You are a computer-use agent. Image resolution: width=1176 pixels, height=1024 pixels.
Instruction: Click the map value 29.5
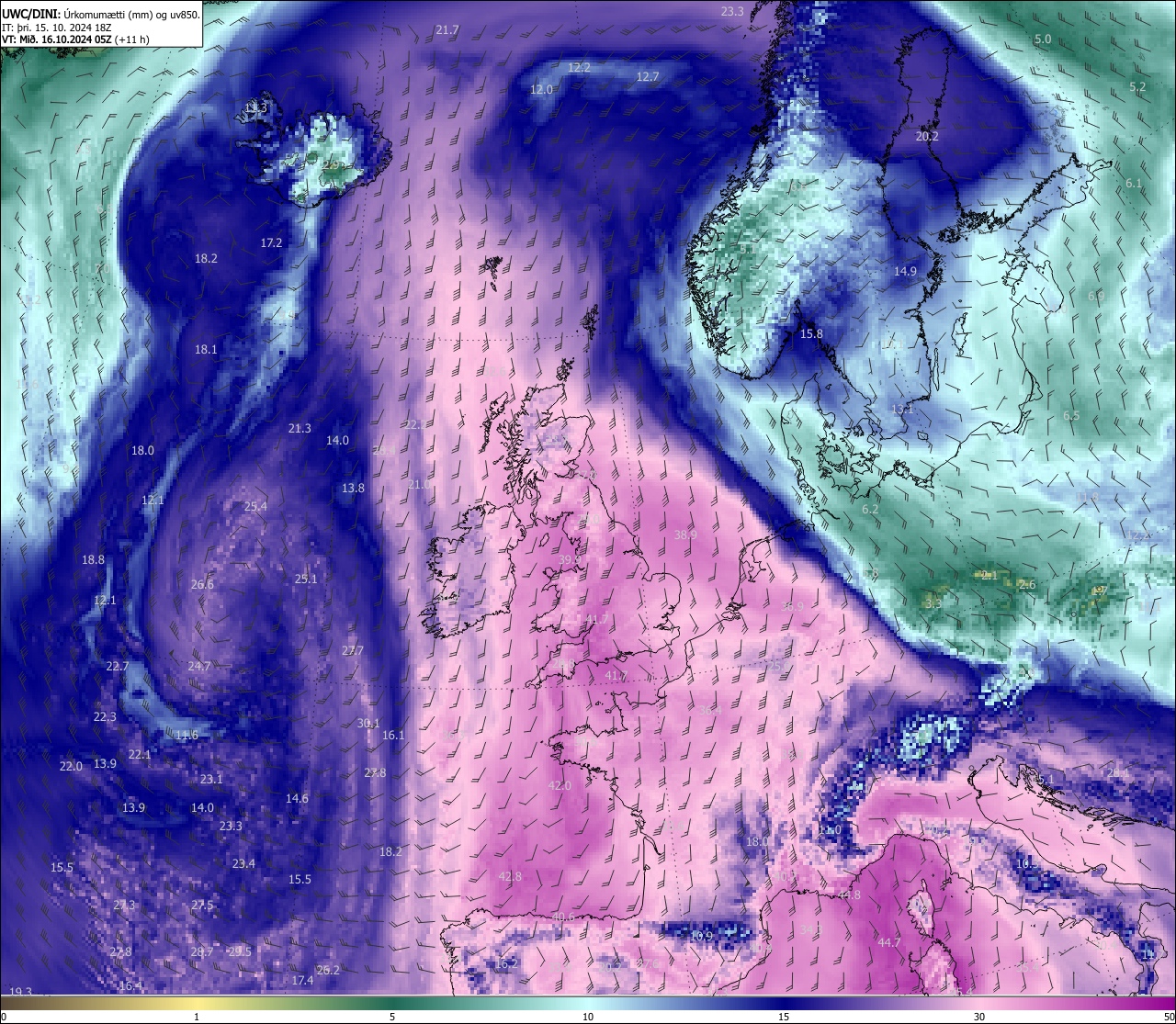240,952
